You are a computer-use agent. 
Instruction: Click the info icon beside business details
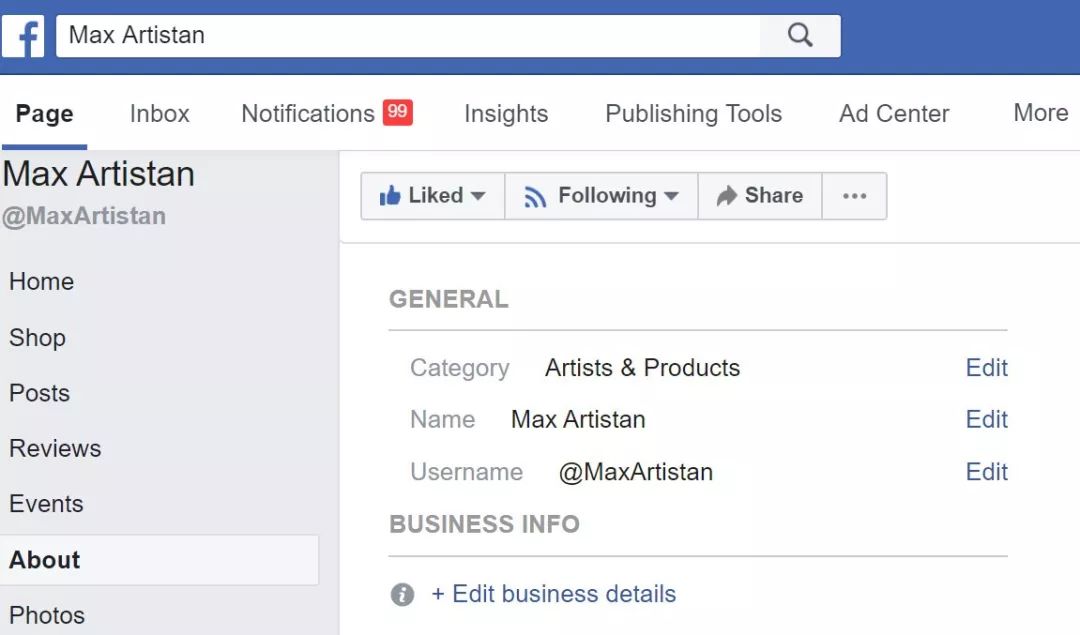[x=402, y=595]
